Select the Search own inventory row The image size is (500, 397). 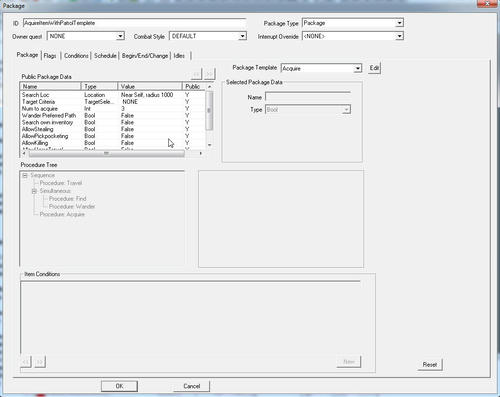pyautogui.click(x=113, y=122)
